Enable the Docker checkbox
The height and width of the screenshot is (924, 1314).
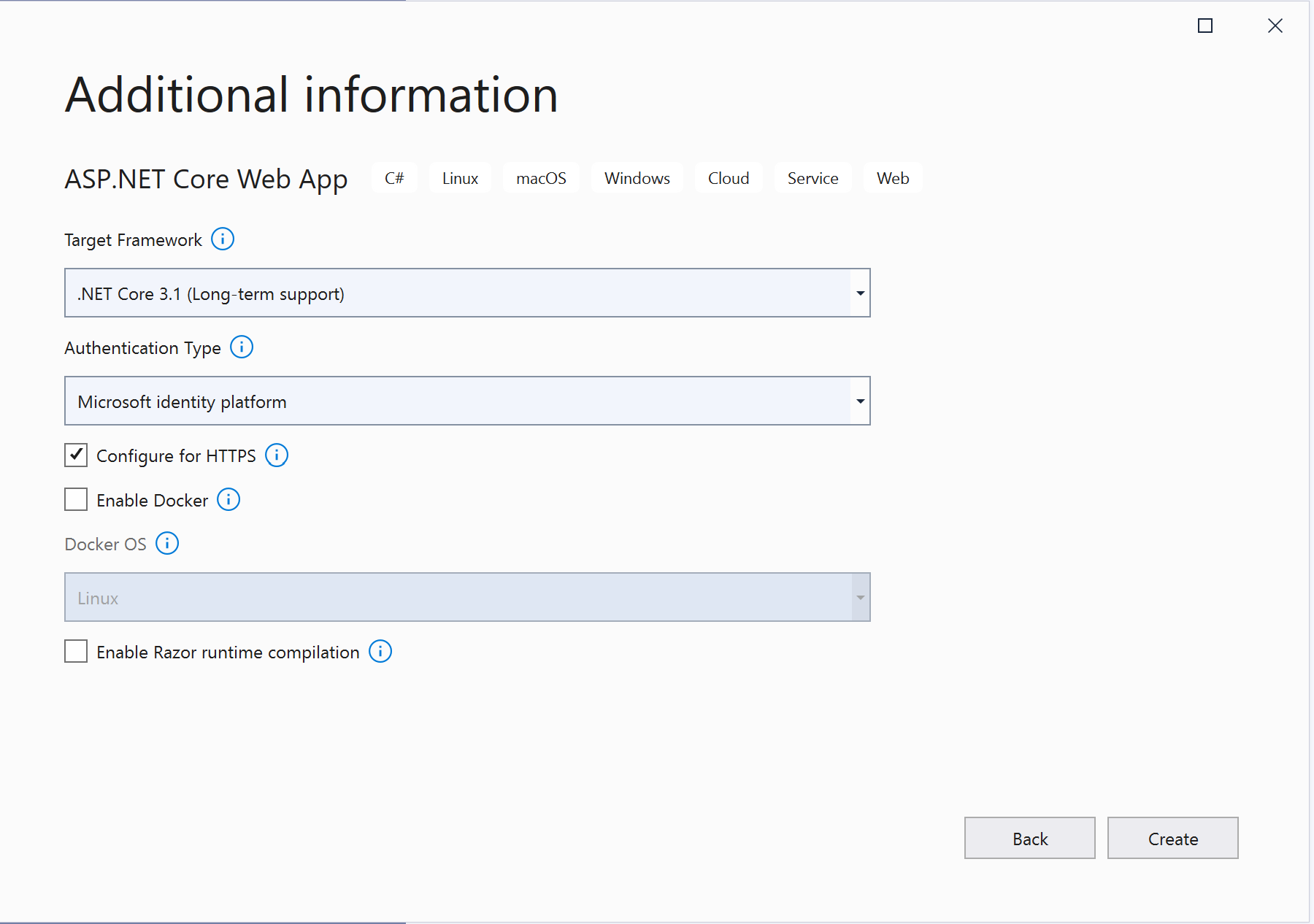[75, 499]
